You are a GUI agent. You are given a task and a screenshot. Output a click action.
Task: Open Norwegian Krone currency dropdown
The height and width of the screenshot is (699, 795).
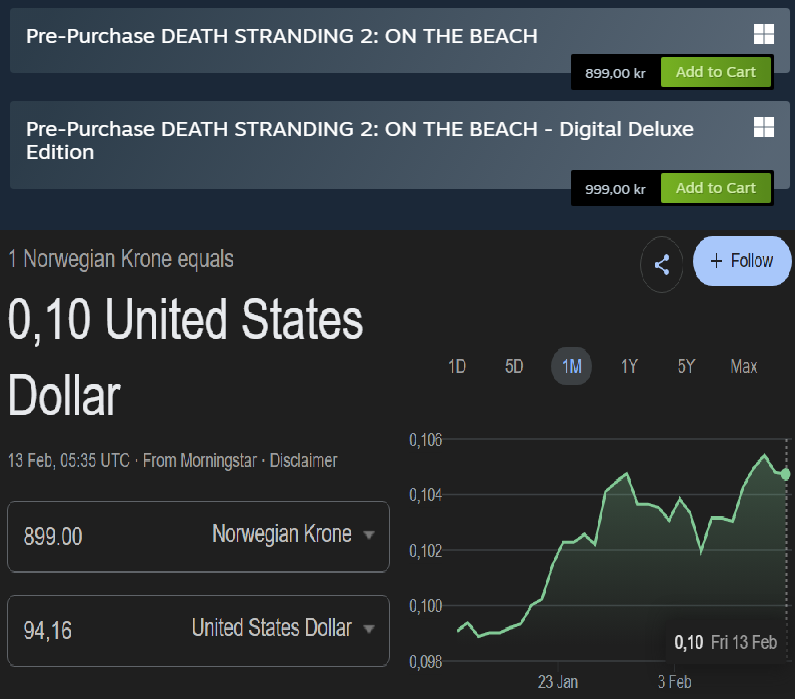click(x=293, y=534)
